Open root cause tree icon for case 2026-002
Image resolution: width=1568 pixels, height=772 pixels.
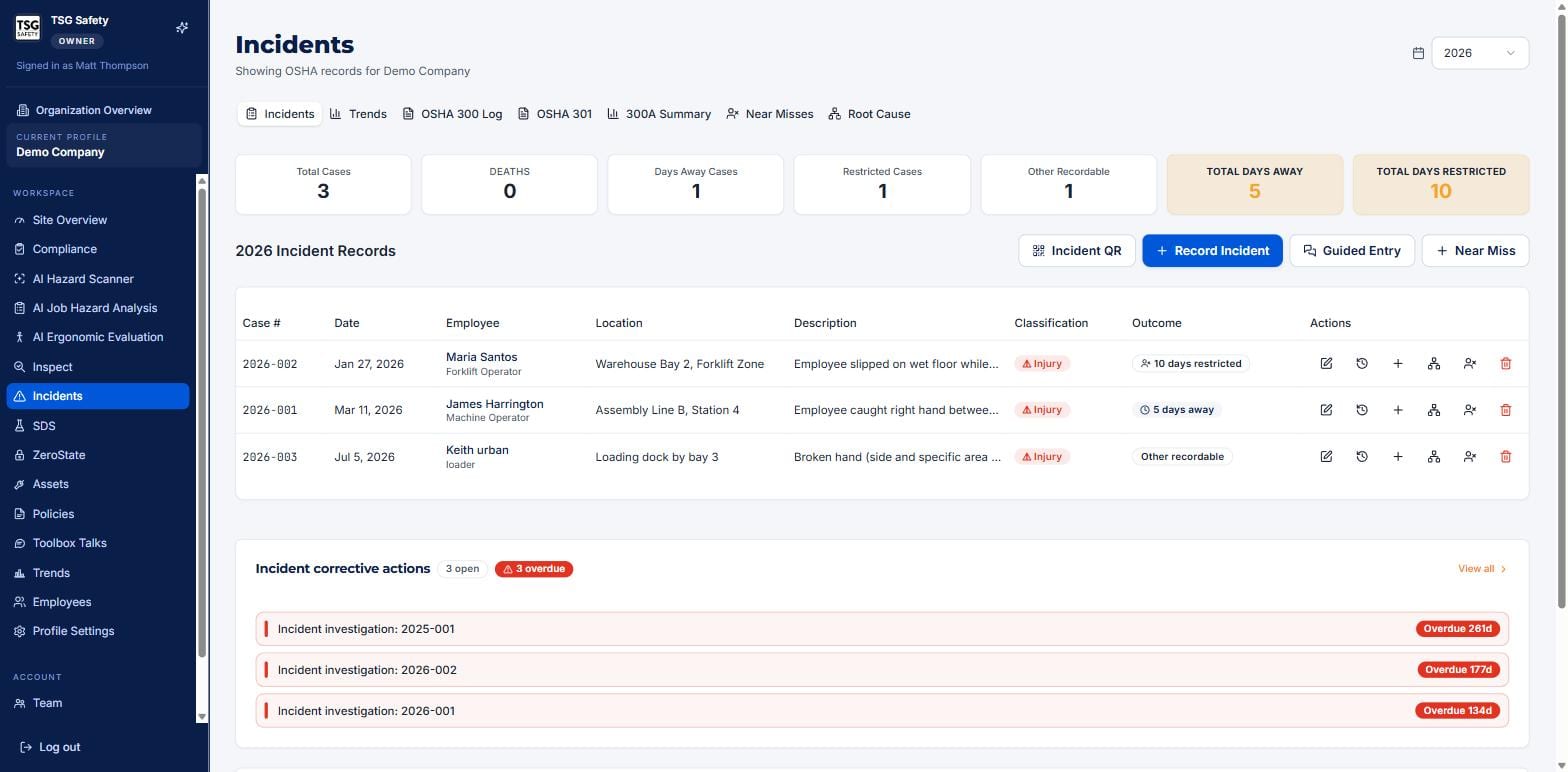click(x=1434, y=364)
